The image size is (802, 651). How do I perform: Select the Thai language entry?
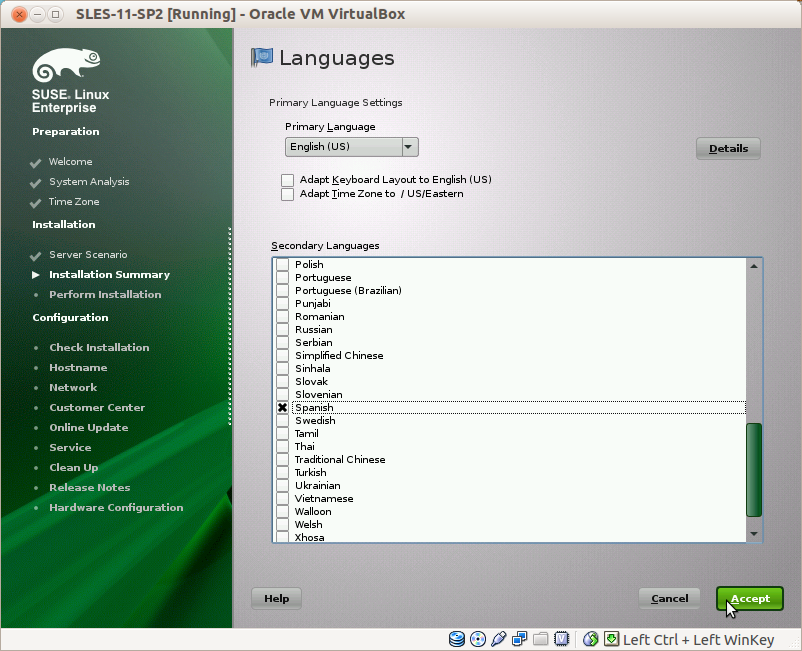[x=509, y=446]
